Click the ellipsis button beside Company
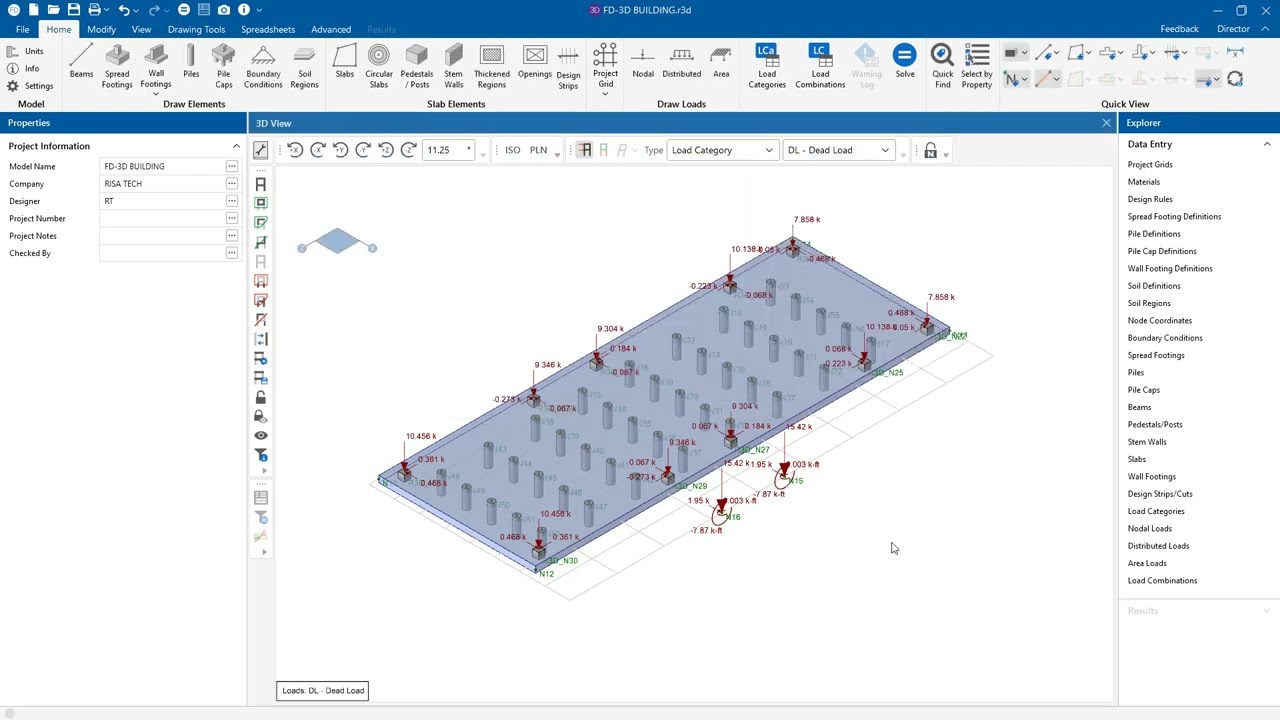Screen dimensions: 1280x720 tap(232, 184)
